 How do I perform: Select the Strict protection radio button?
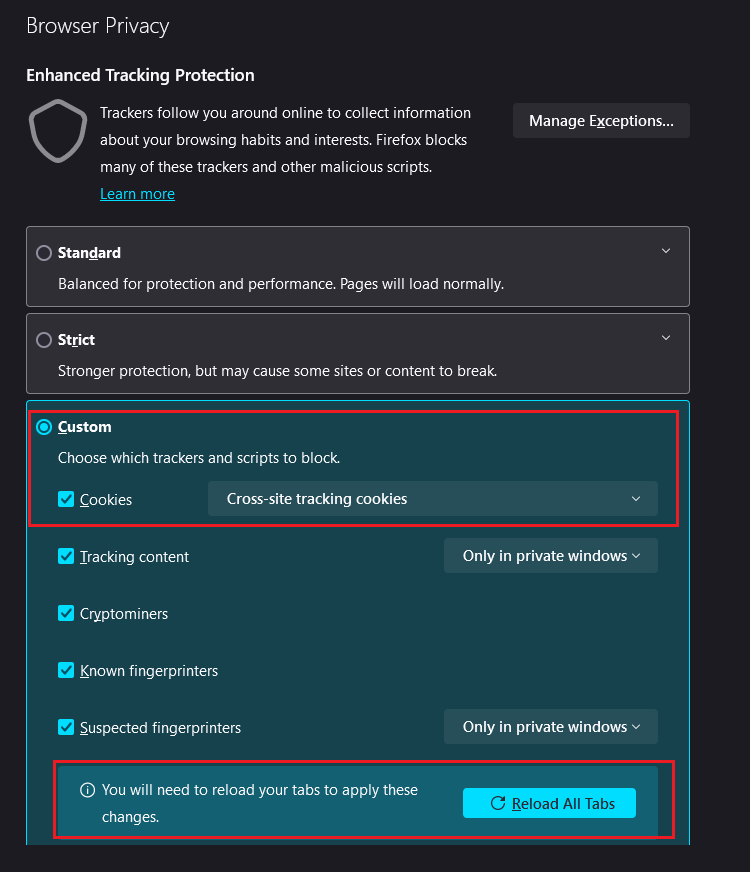click(44, 340)
